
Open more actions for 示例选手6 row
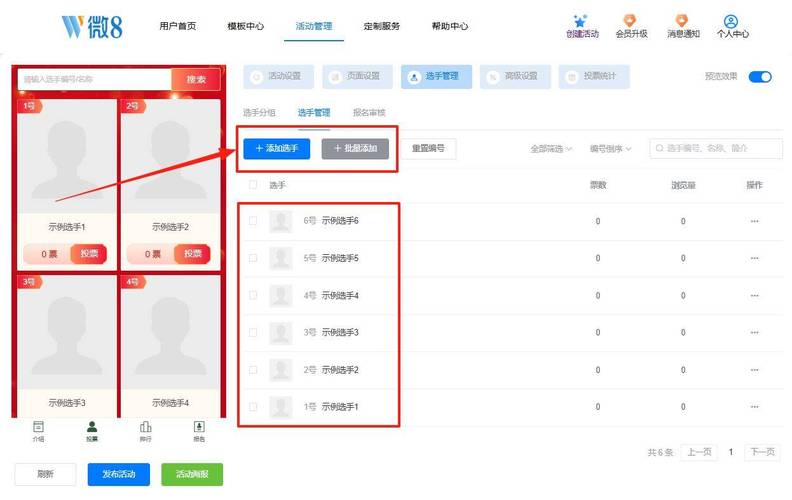(x=754, y=221)
